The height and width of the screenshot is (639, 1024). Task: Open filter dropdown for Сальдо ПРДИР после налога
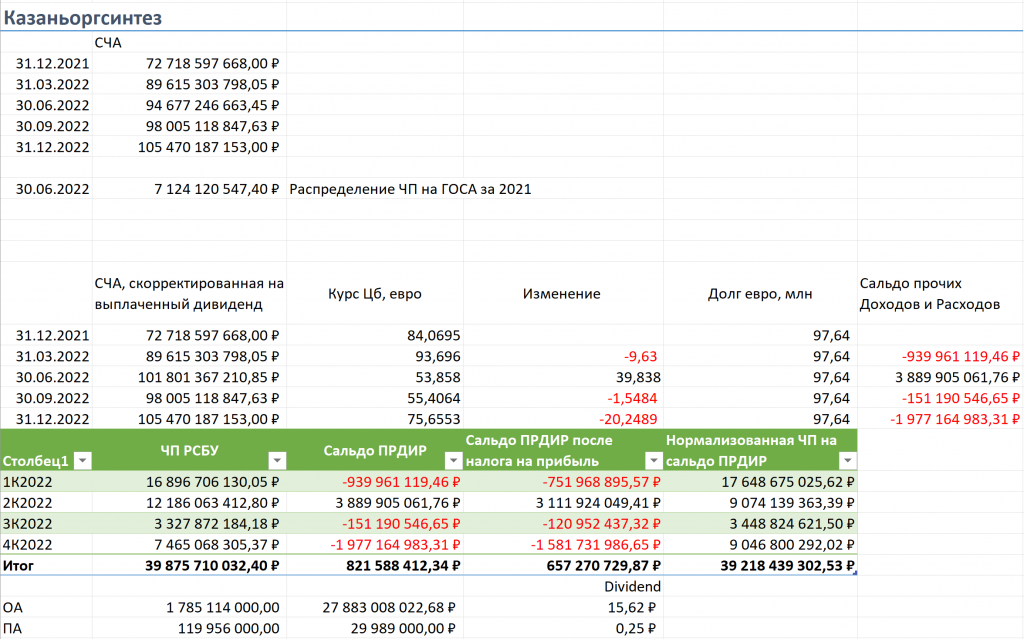[654, 461]
